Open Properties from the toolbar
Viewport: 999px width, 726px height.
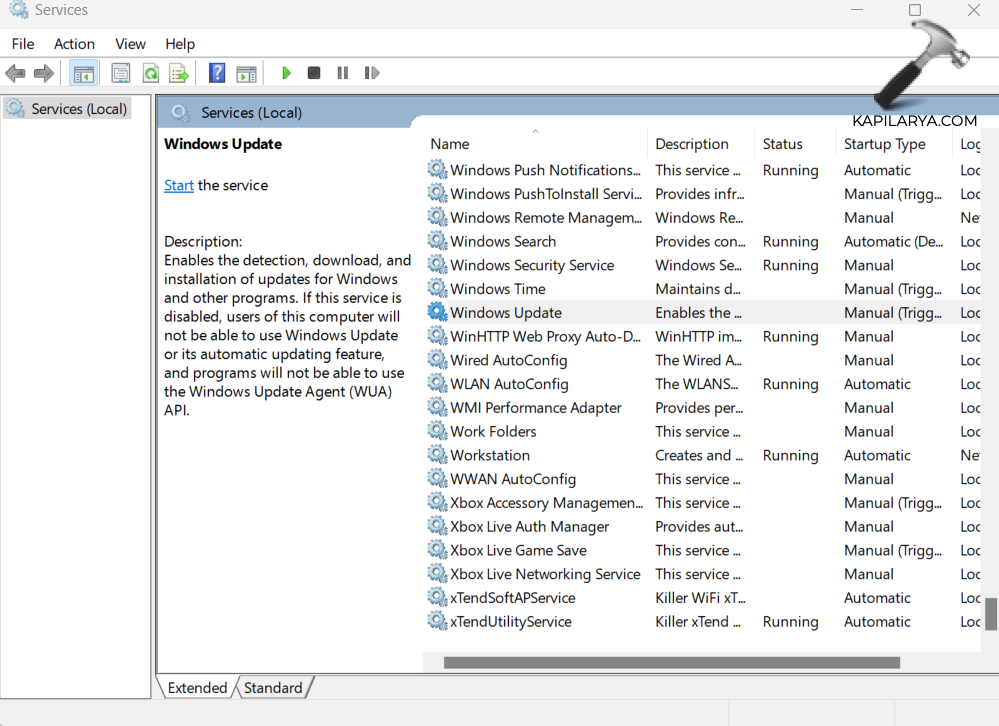coord(121,73)
